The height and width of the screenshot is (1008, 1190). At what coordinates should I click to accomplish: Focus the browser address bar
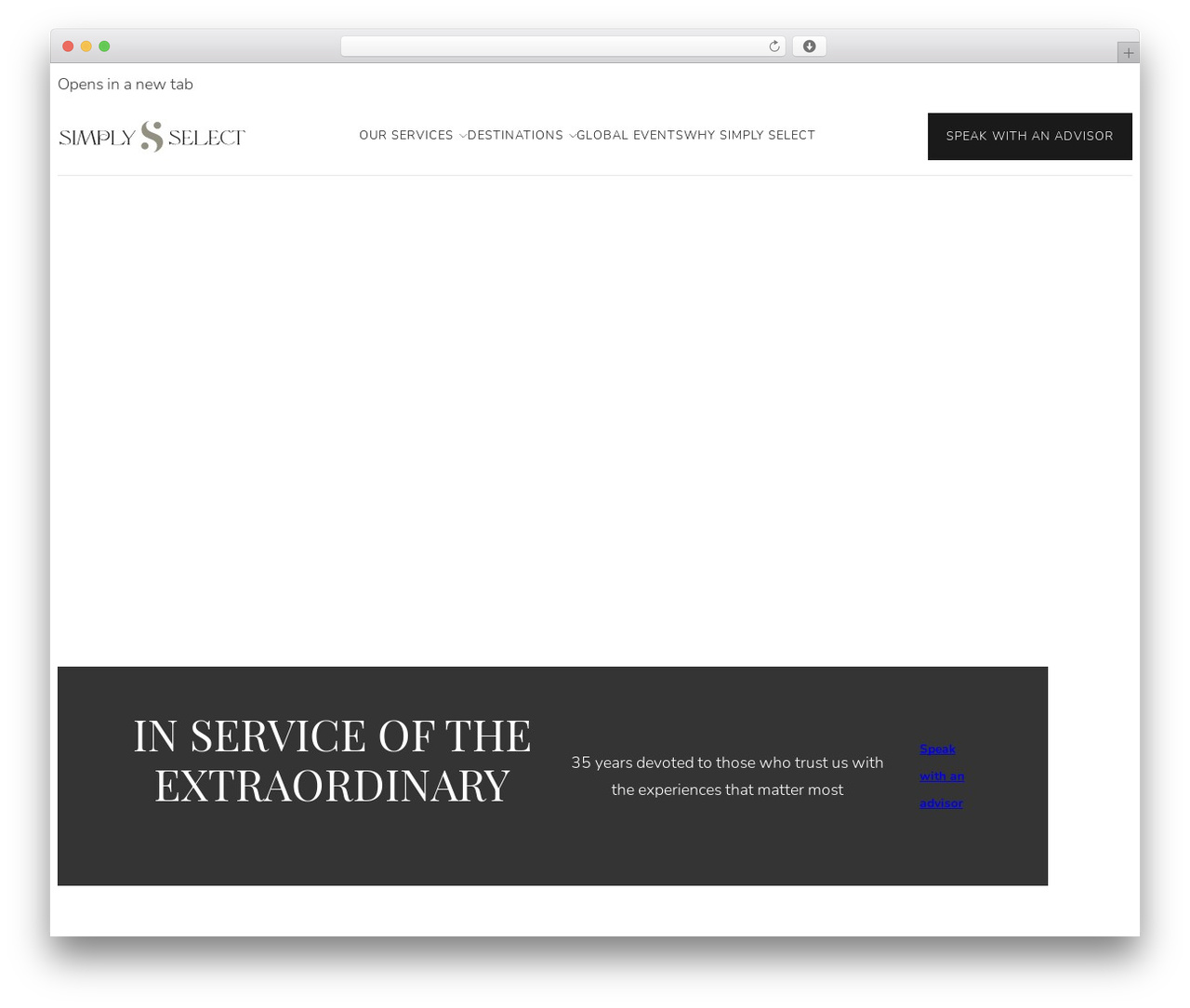coord(562,46)
